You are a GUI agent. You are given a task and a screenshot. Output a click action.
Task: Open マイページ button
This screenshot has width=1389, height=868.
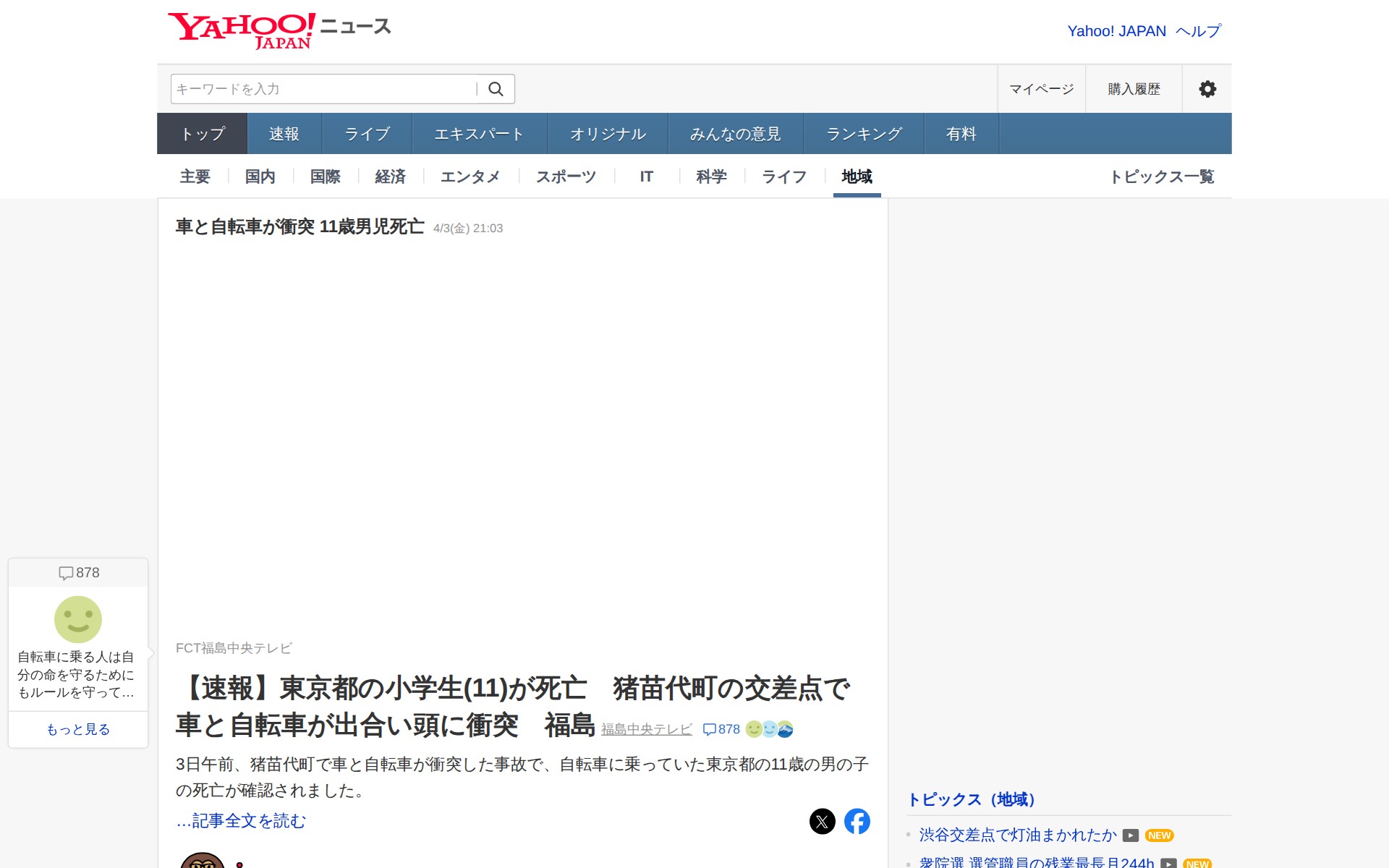(1041, 89)
